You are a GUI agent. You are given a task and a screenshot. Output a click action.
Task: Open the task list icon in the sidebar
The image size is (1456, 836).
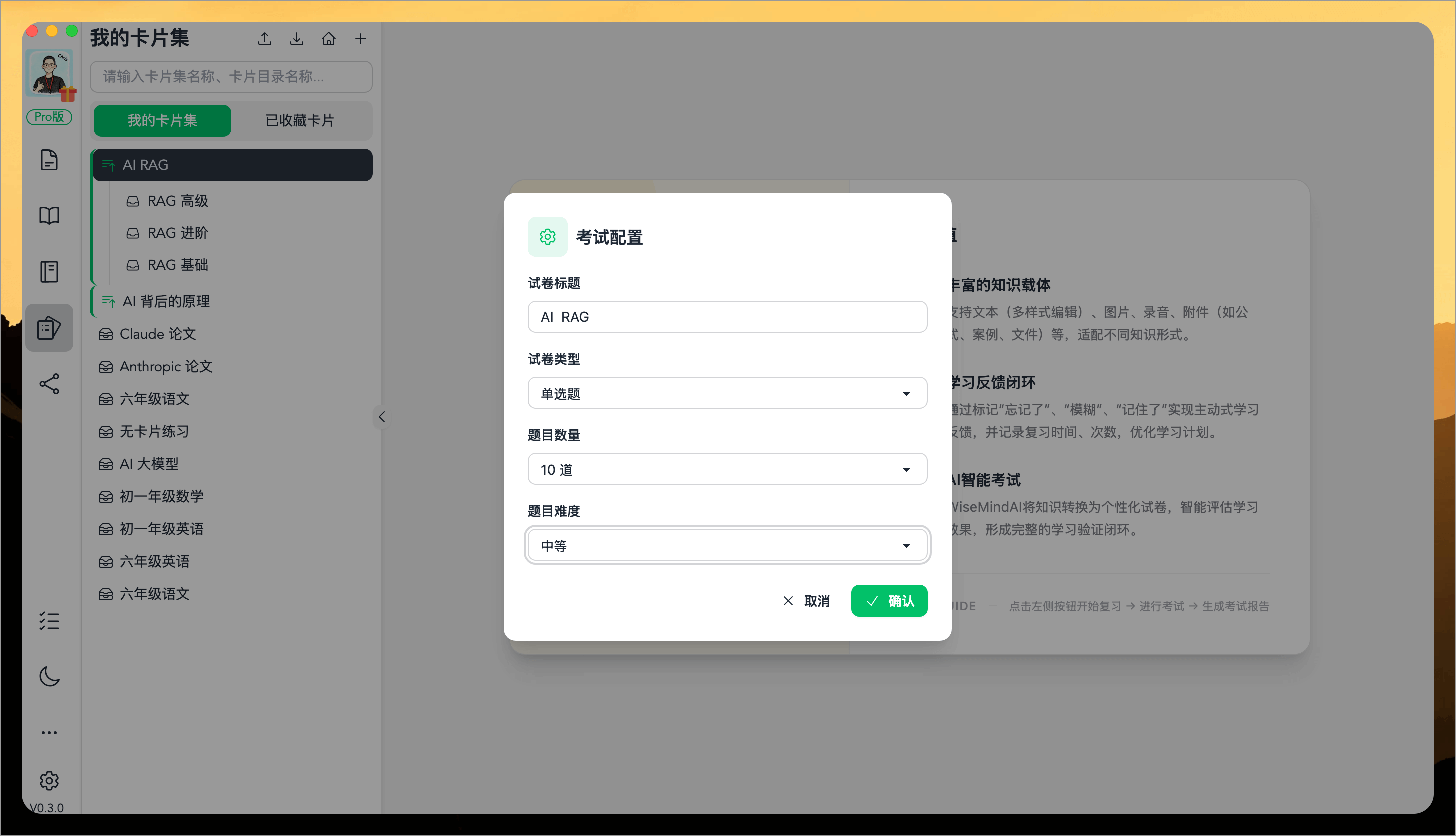pyautogui.click(x=49, y=620)
